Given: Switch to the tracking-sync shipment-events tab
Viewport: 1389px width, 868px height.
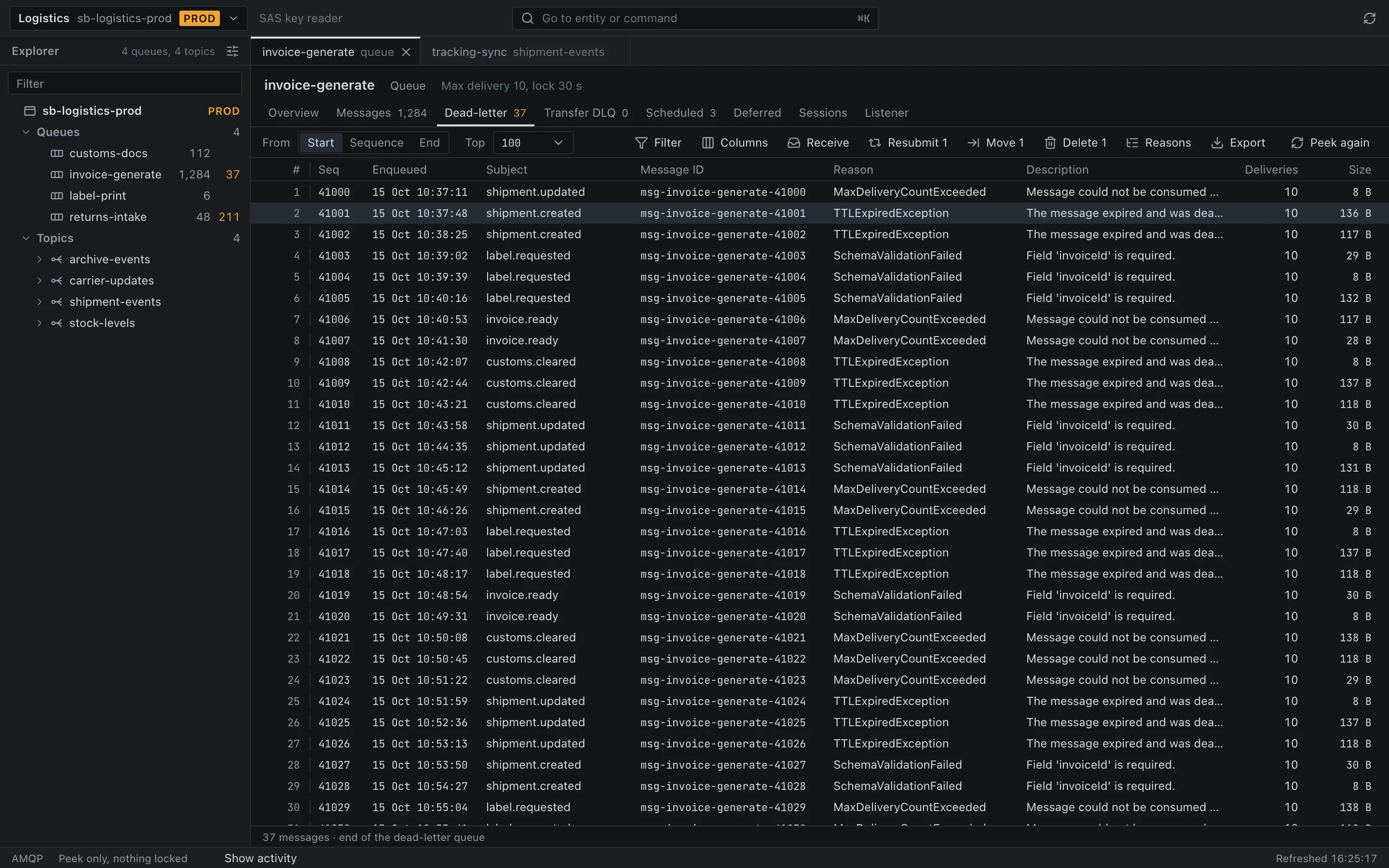Looking at the screenshot, I should pyautogui.click(x=526, y=52).
